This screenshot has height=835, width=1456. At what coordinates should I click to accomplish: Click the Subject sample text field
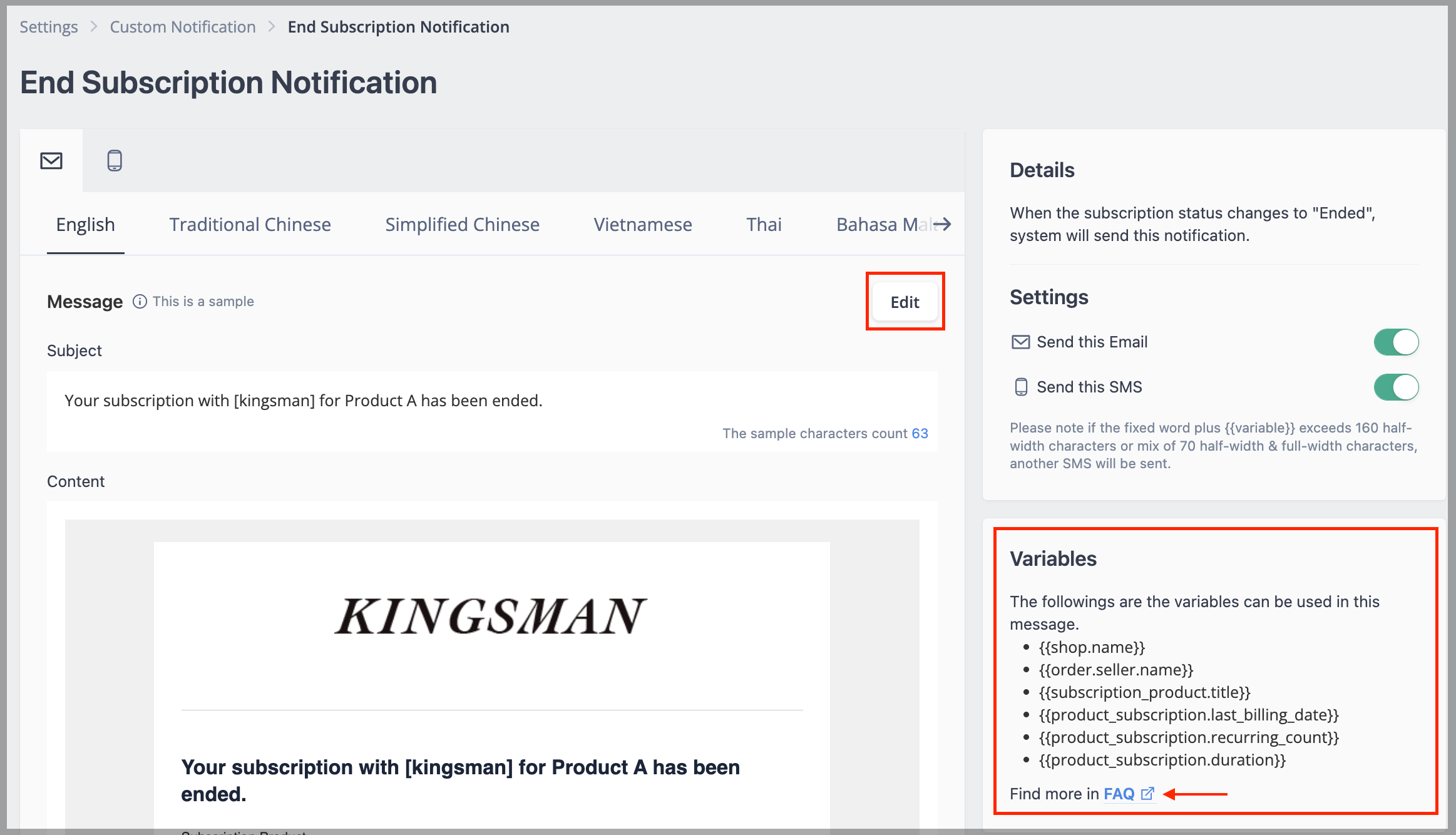[492, 411]
